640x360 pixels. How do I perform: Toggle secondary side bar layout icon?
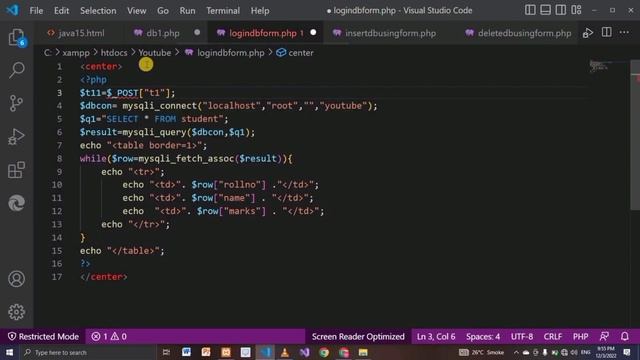(560, 10)
